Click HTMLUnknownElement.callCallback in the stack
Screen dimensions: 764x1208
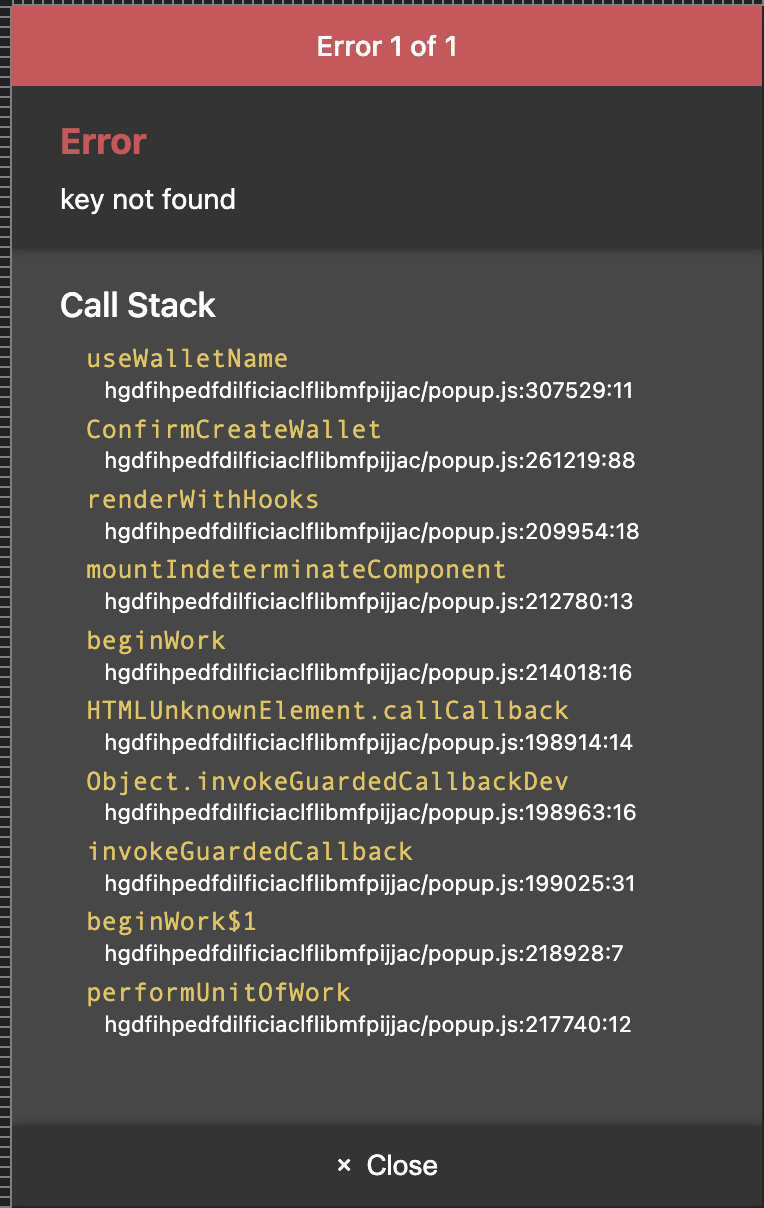pos(327,710)
